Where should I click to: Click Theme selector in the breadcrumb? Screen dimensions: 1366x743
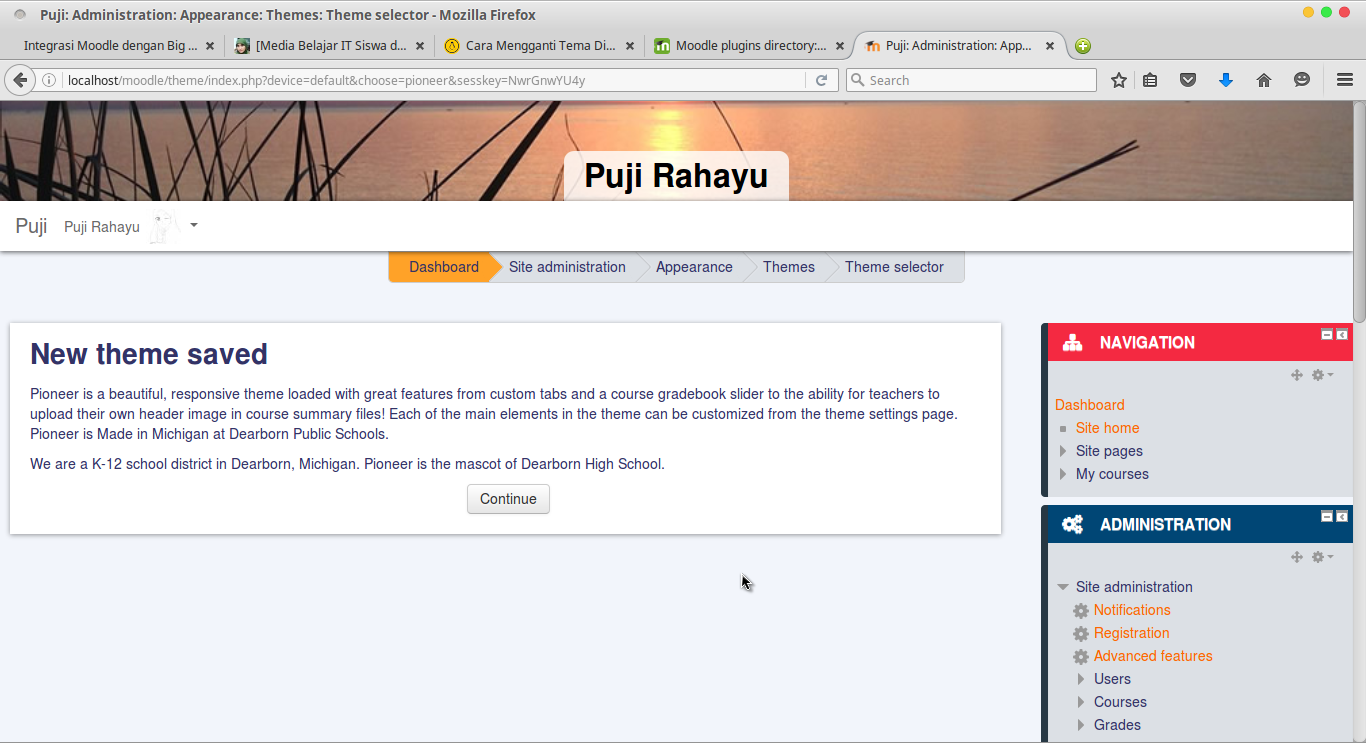894,267
